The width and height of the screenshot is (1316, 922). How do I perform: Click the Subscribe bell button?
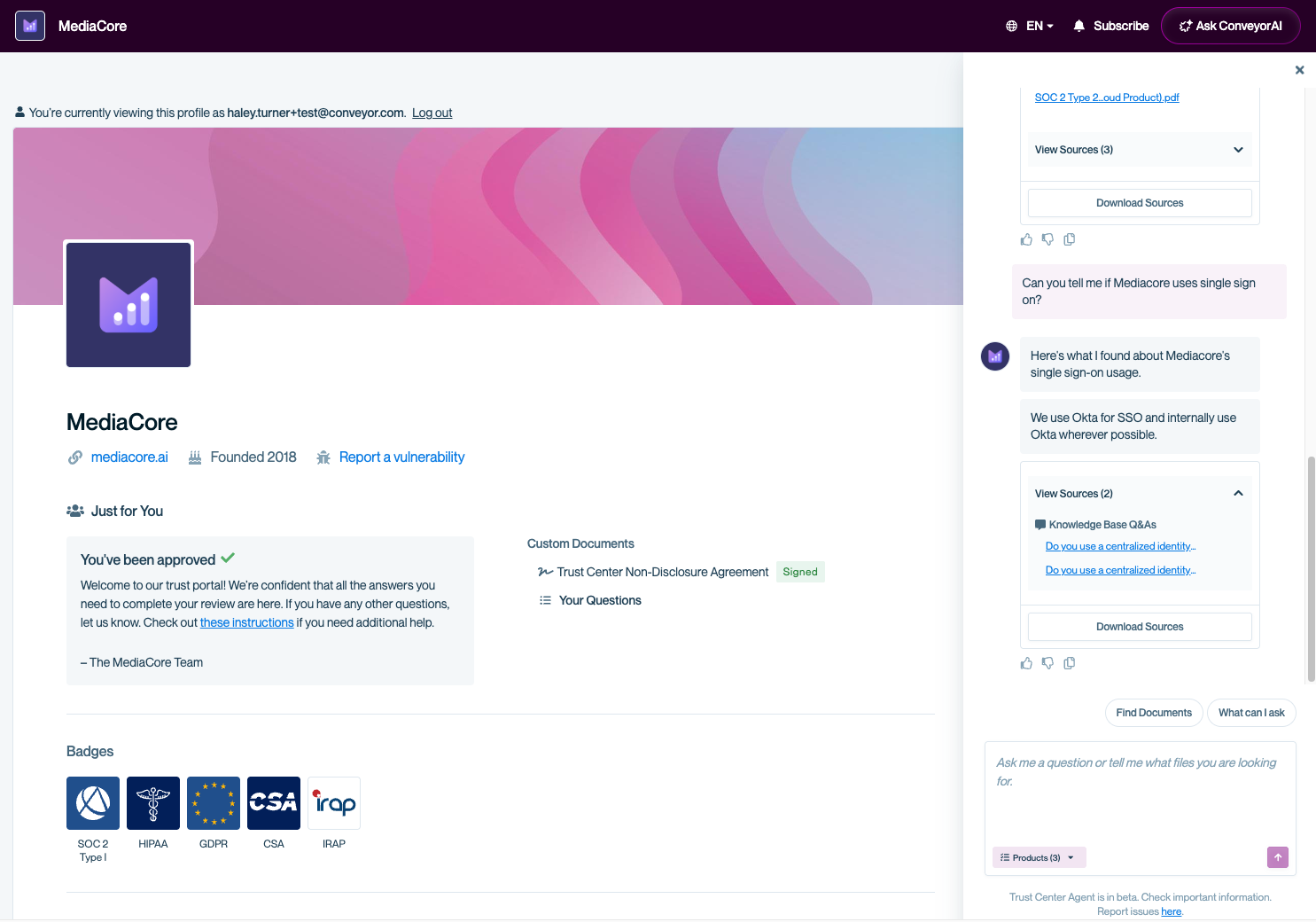point(1111,26)
